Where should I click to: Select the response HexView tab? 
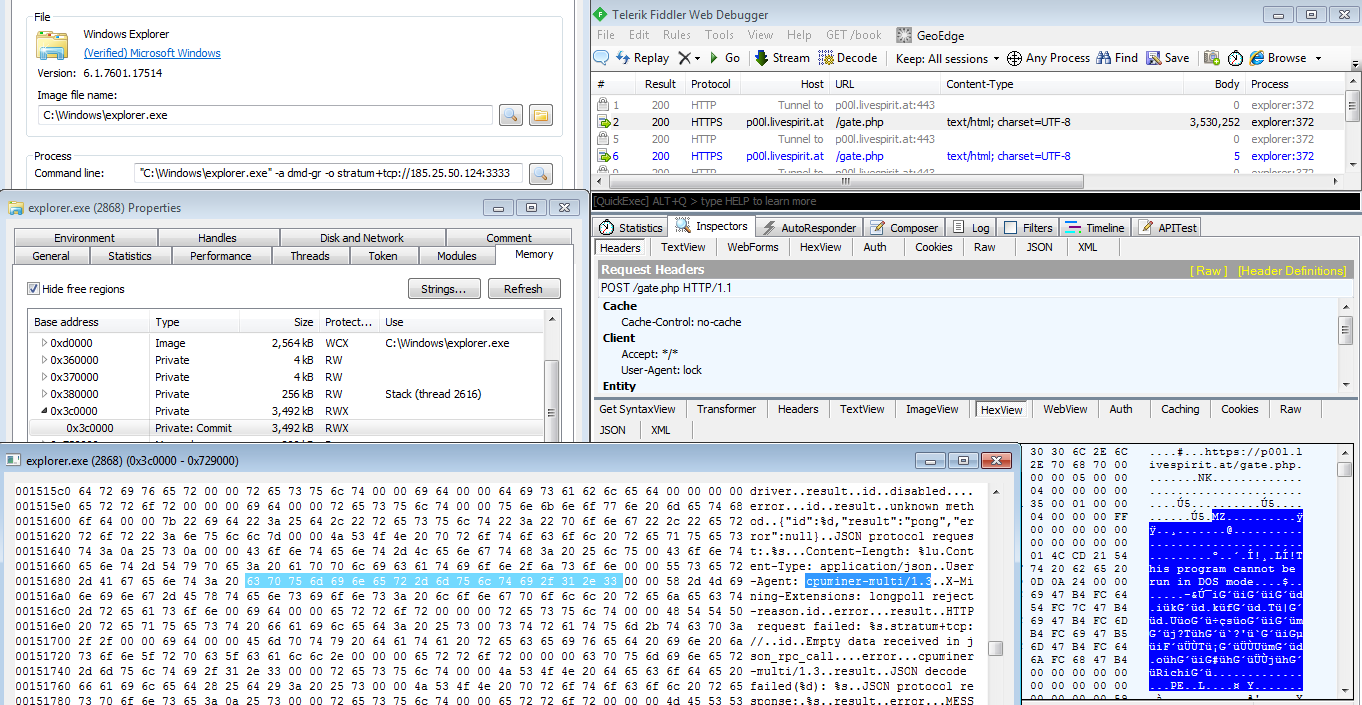pyautogui.click(x=1001, y=409)
